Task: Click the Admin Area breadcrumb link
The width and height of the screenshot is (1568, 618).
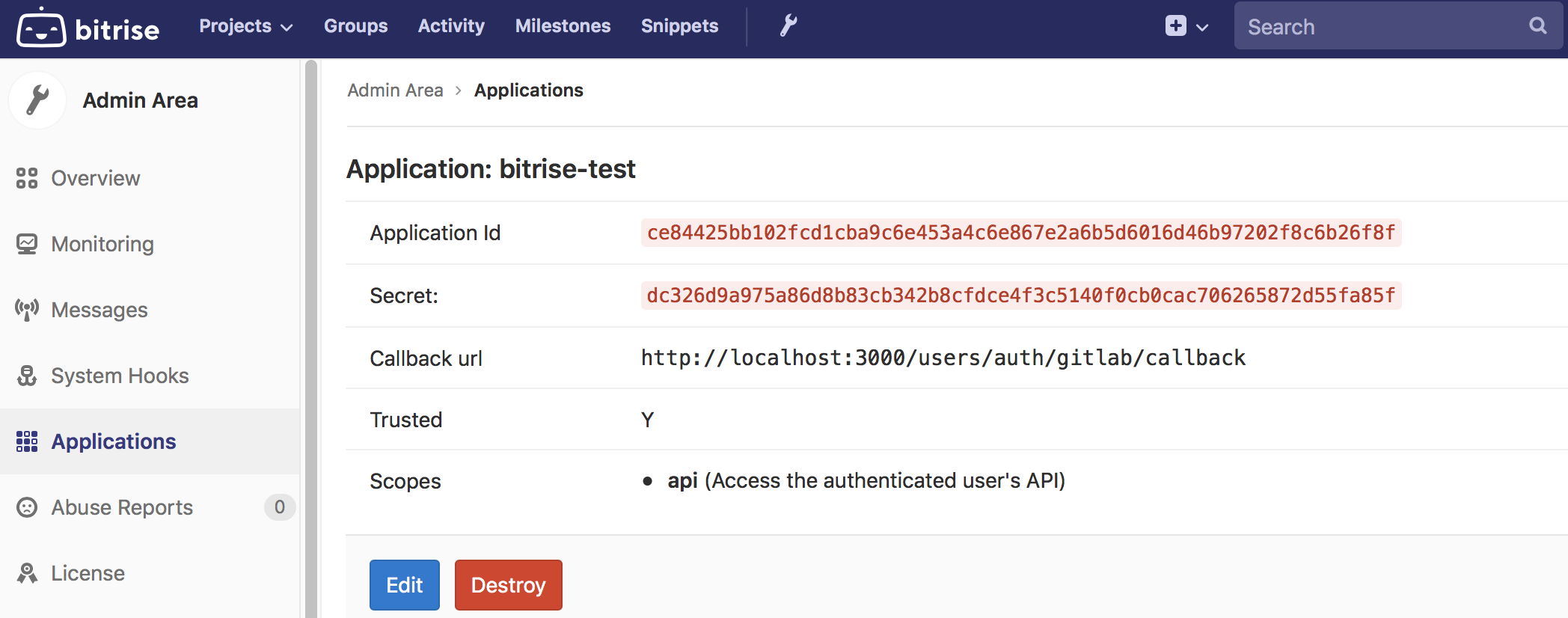Action: (396, 91)
